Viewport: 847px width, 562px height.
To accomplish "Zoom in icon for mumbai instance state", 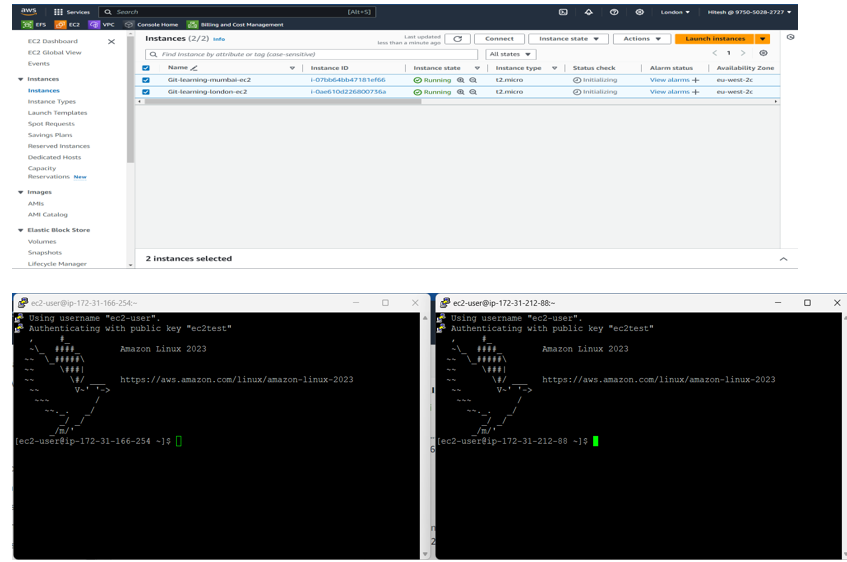I will tap(461, 80).
